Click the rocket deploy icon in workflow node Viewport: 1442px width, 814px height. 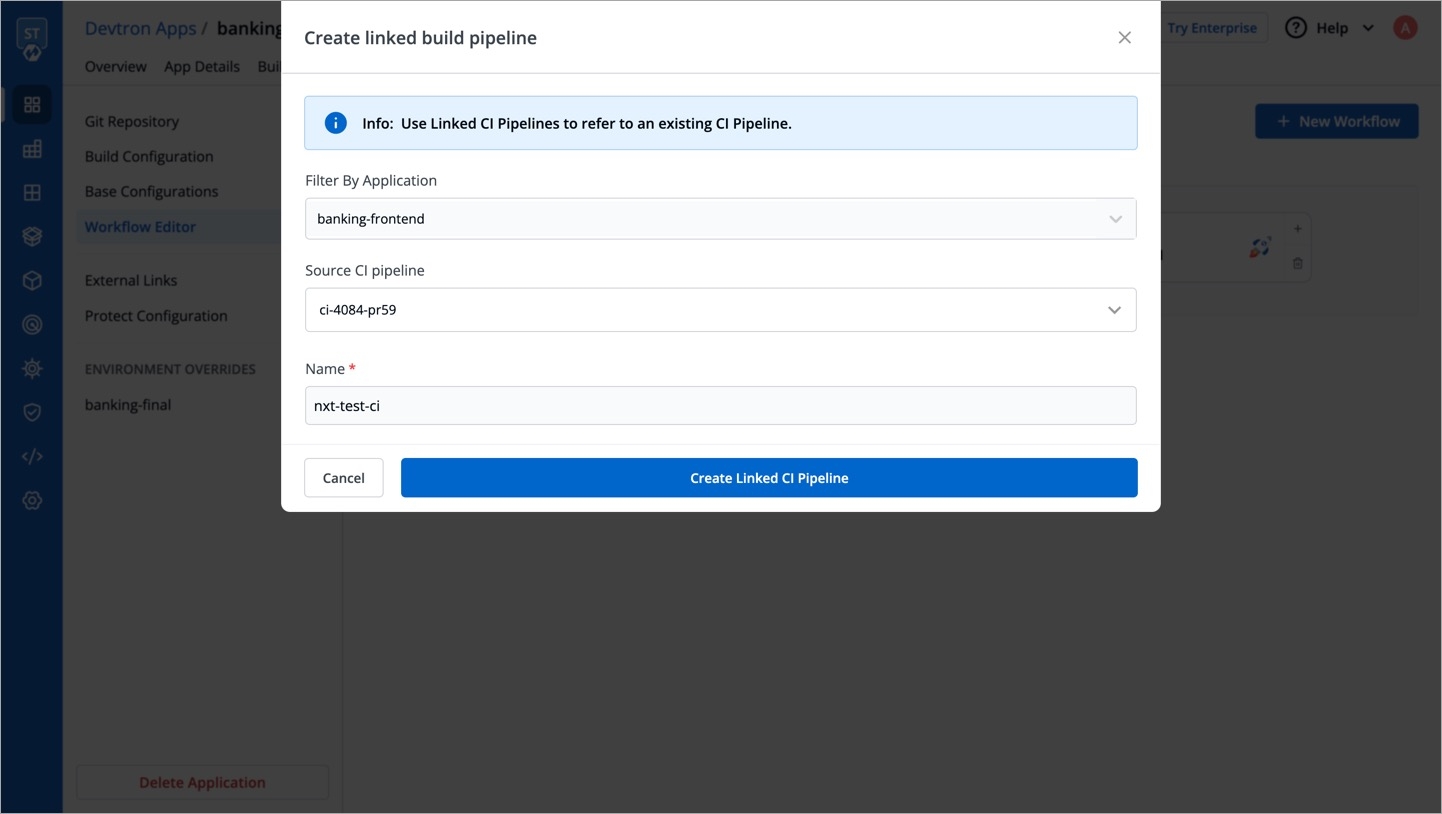tap(1260, 247)
